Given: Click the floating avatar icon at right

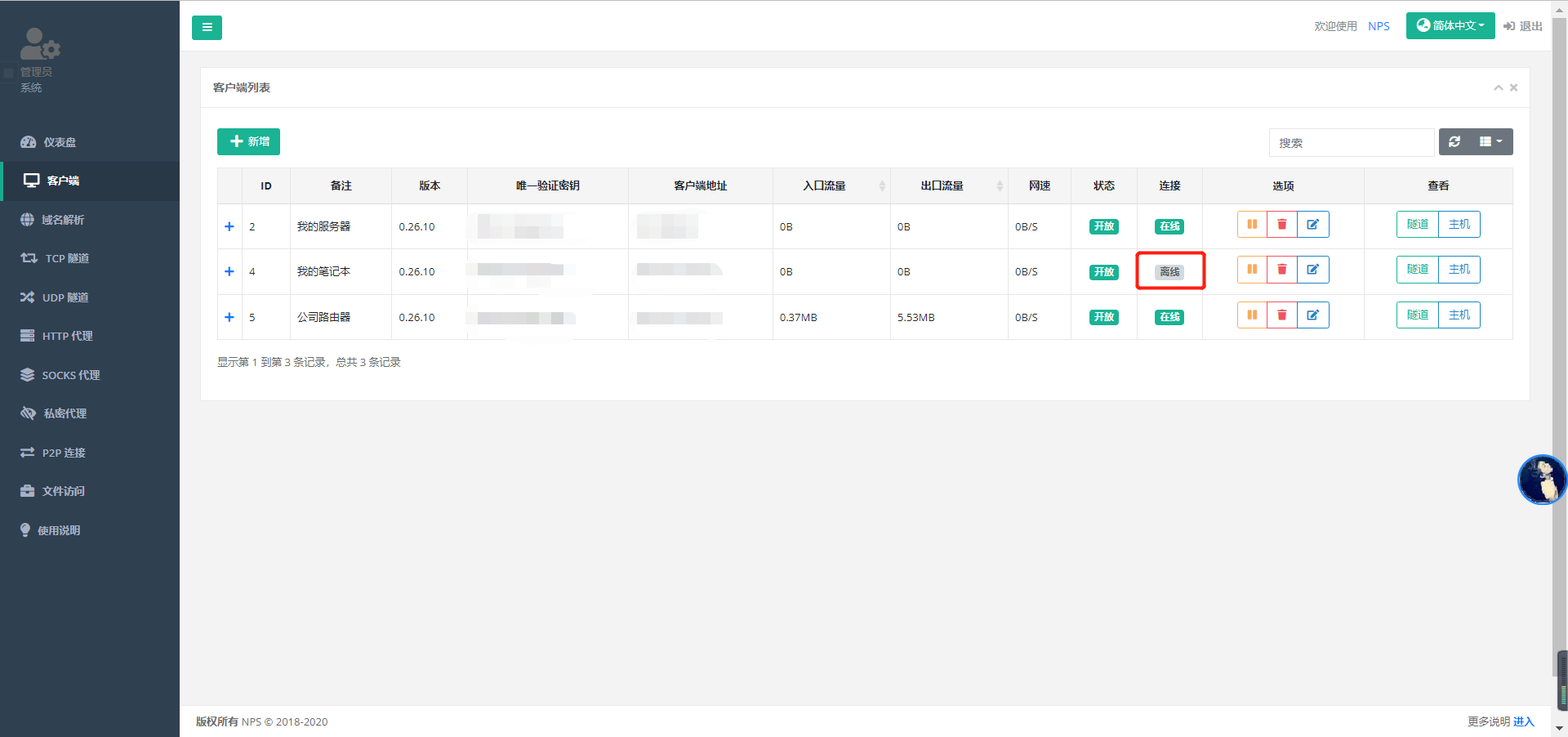Looking at the screenshot, I should 1541,480.
